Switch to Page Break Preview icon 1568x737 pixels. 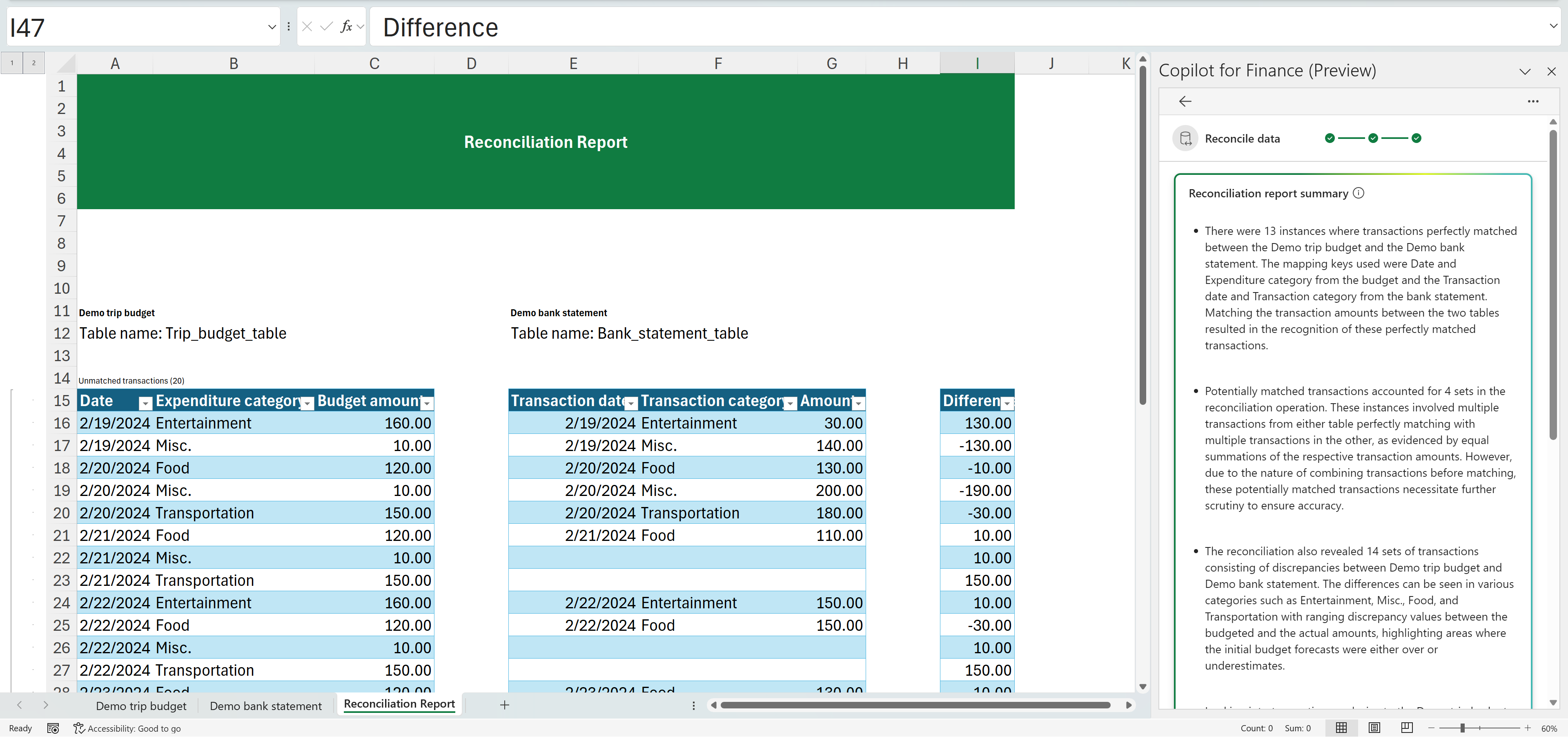tap(1407, 728)
